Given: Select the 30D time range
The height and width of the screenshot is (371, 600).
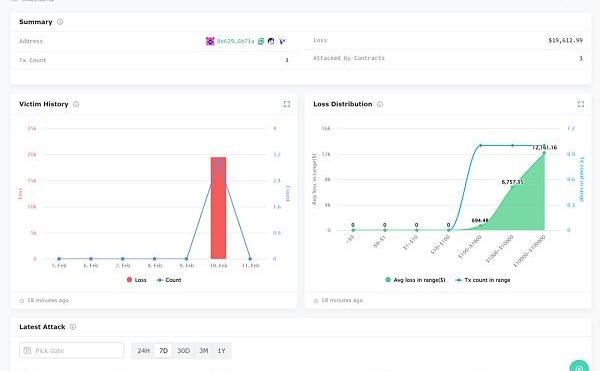Looking at the screenshot, I should pos(184,351).
